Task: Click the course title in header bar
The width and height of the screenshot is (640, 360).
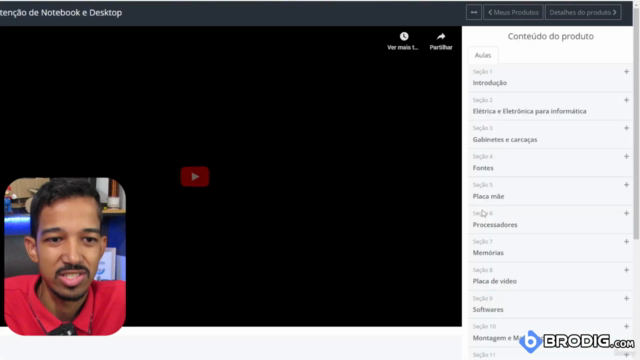Action: pyautogui.click(x=61, y=13)
